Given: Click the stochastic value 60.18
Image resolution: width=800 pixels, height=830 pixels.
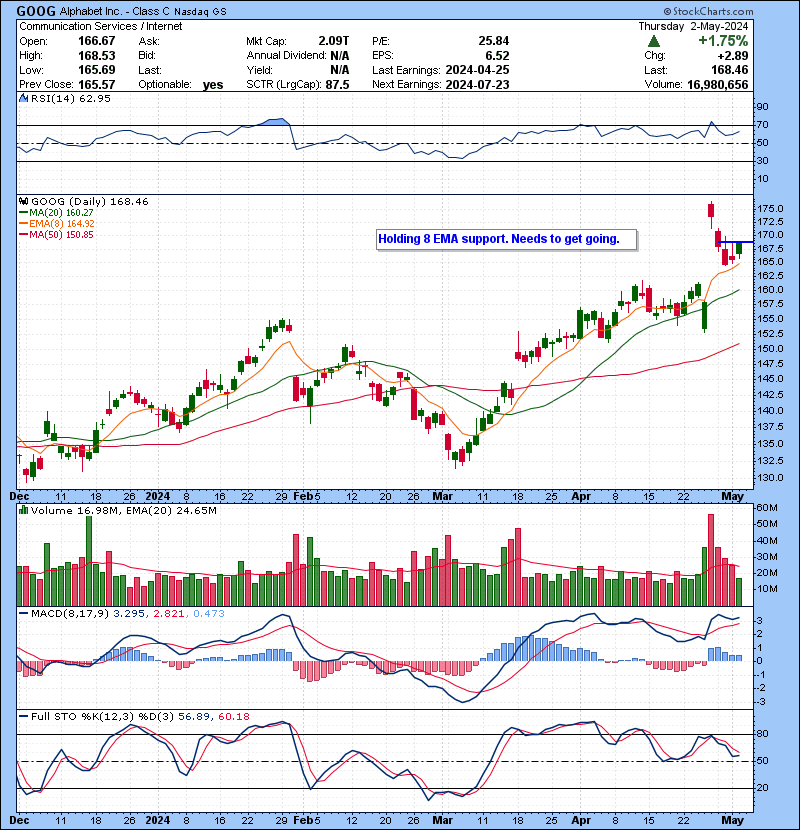Looking at the screenshot, I should [233, 716].
